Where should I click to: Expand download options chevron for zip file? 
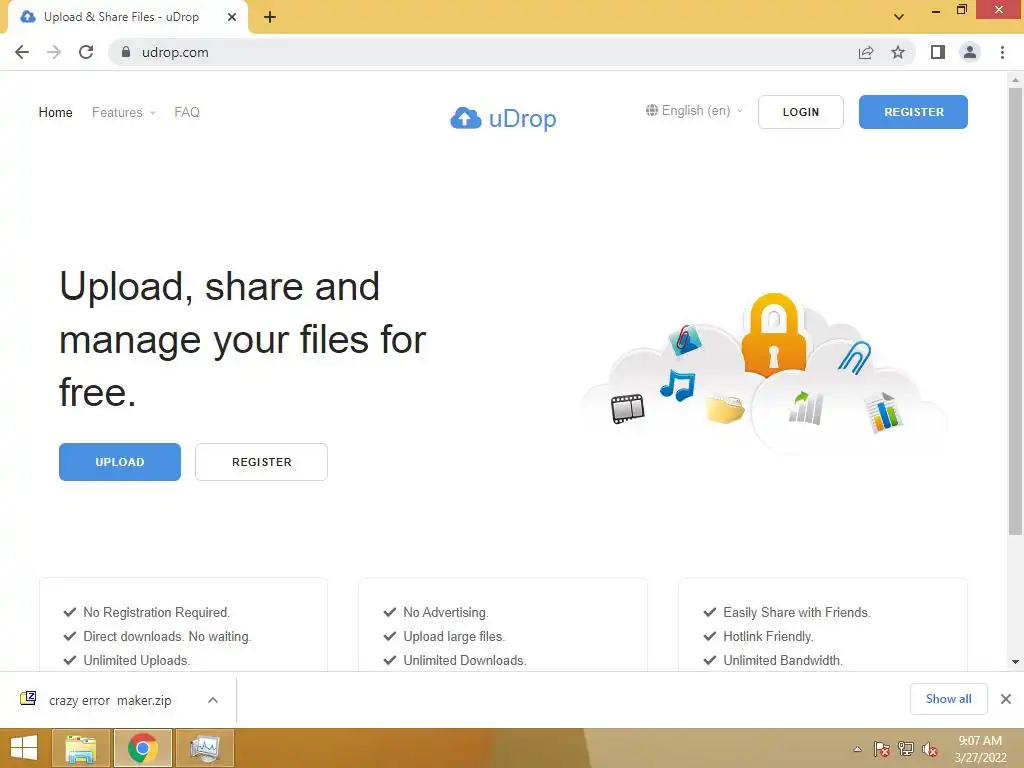213,700
